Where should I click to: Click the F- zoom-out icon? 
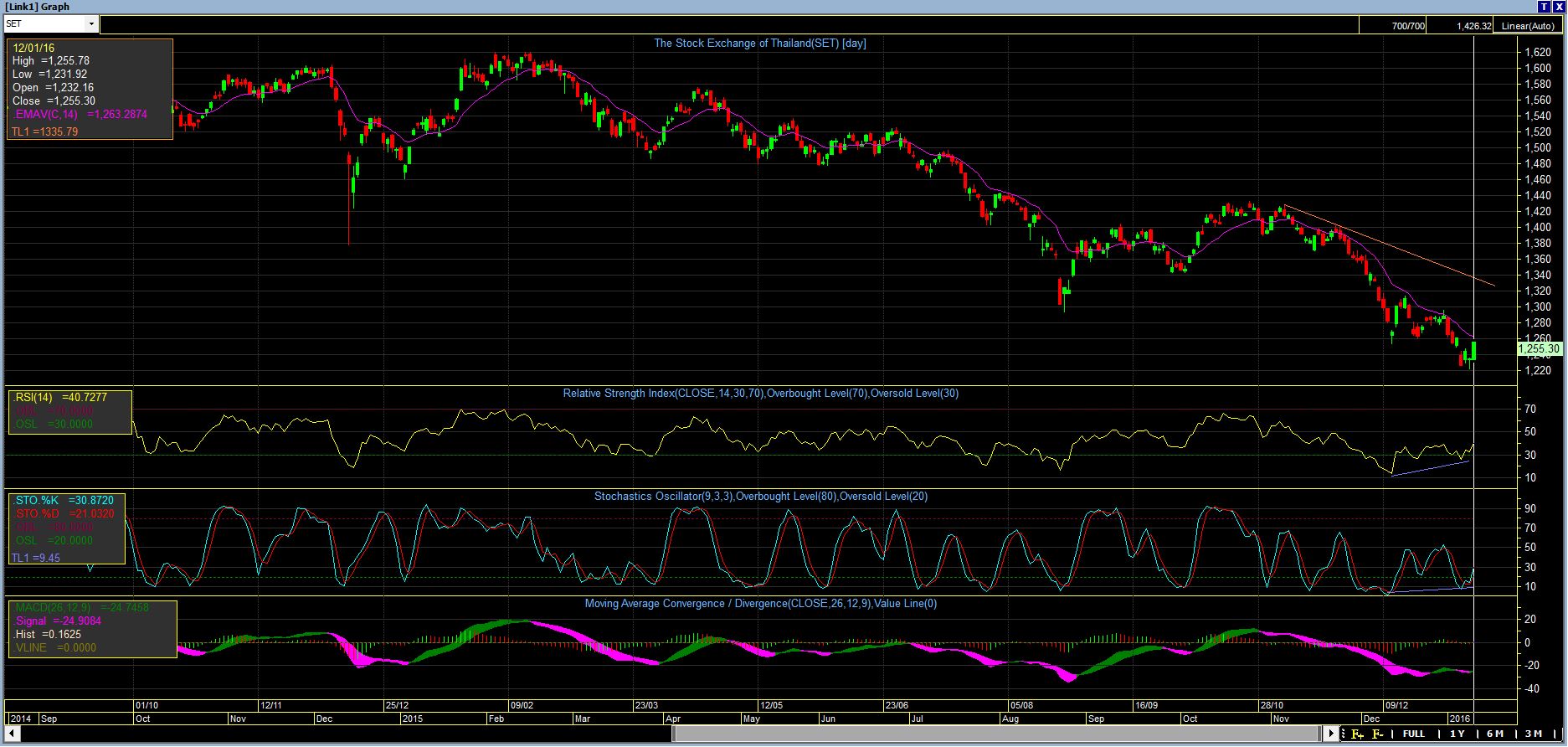pos(1378,734)
